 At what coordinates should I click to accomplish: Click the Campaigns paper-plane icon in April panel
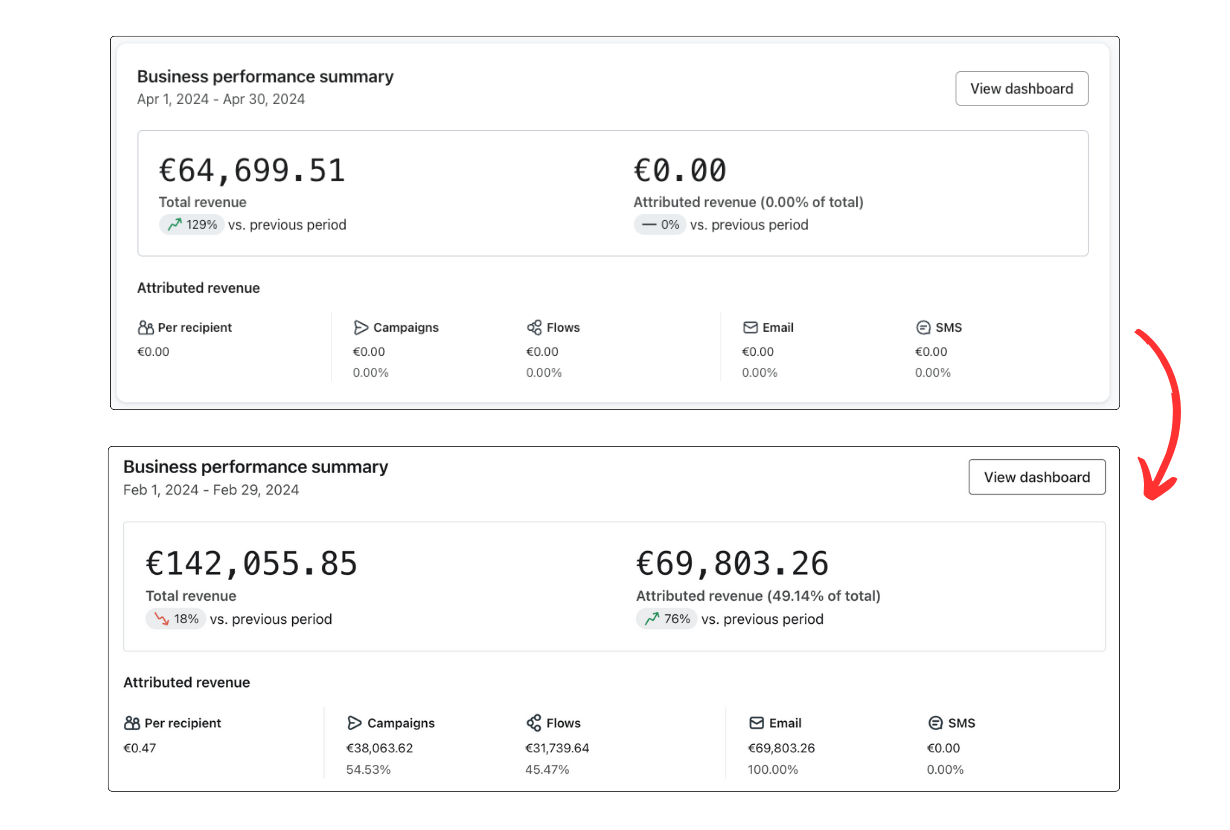point(361,328)
